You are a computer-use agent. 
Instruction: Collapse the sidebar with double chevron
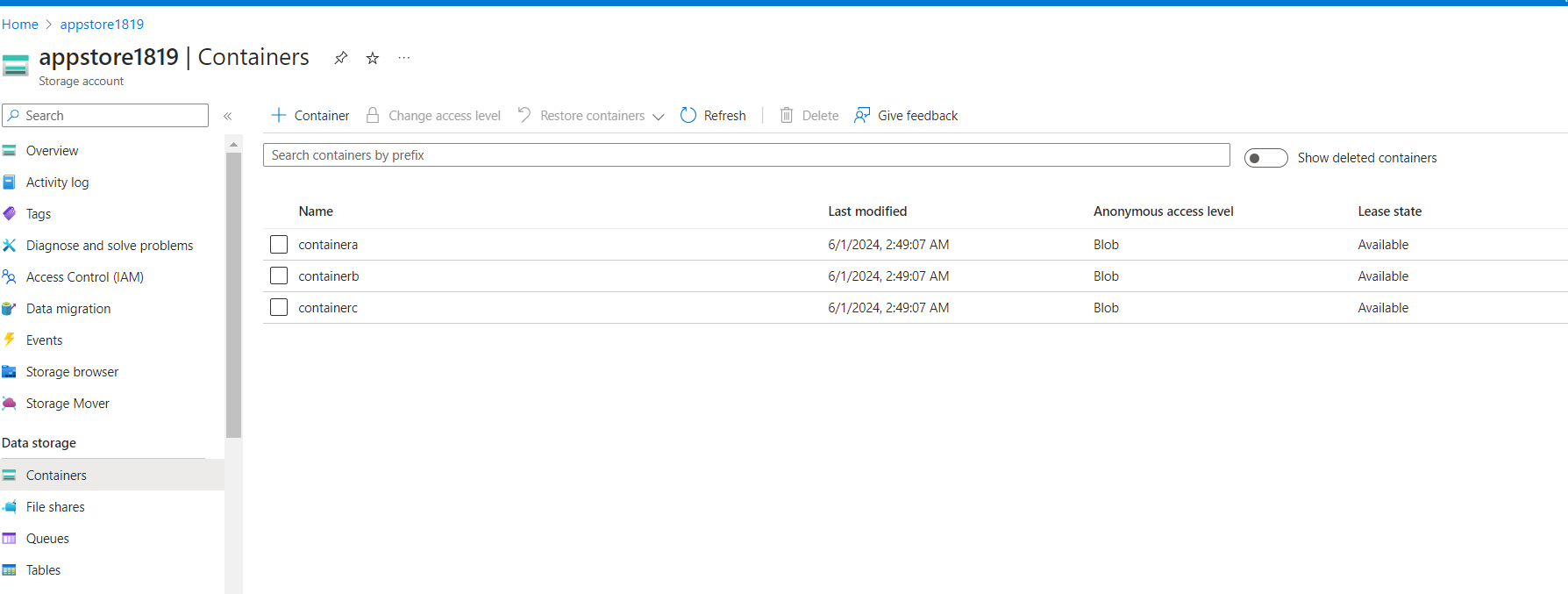(x=228, y=116)
